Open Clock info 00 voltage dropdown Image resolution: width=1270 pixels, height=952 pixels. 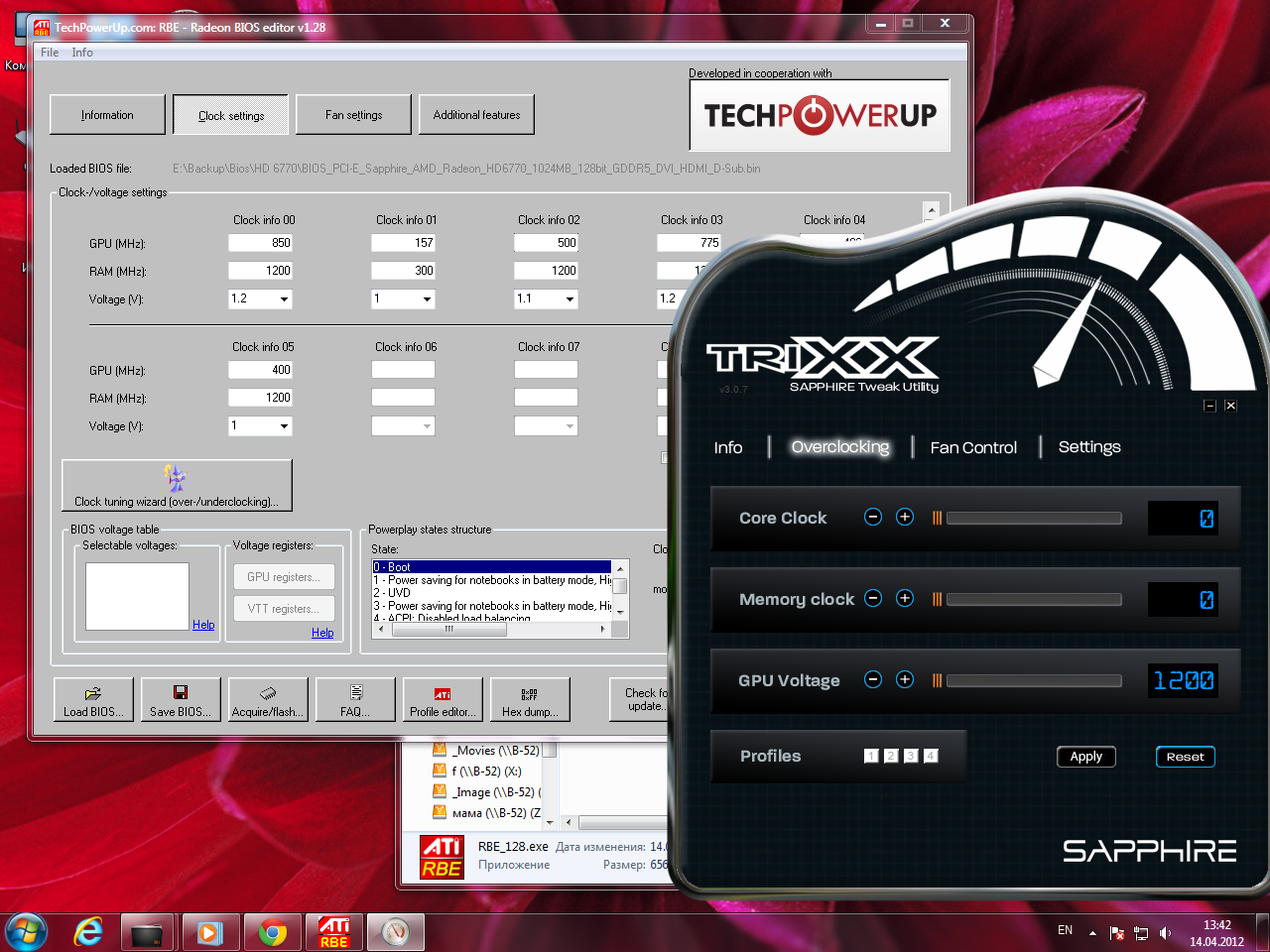(x=284, y=298)
